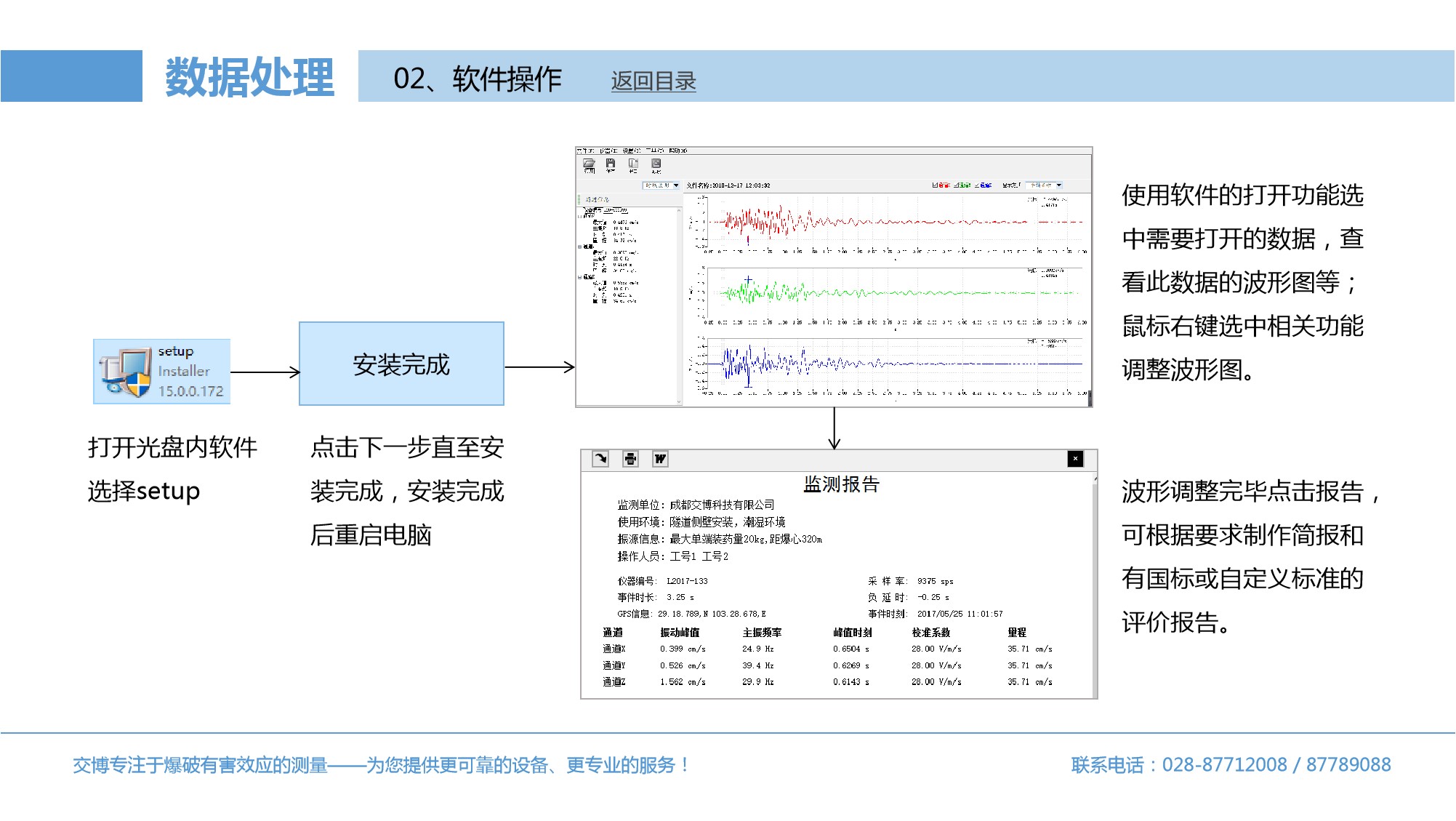This screenshot has width=1456, height=821.
Task: Toggle the red channel checkbox
Action: (x=936, y=185)
